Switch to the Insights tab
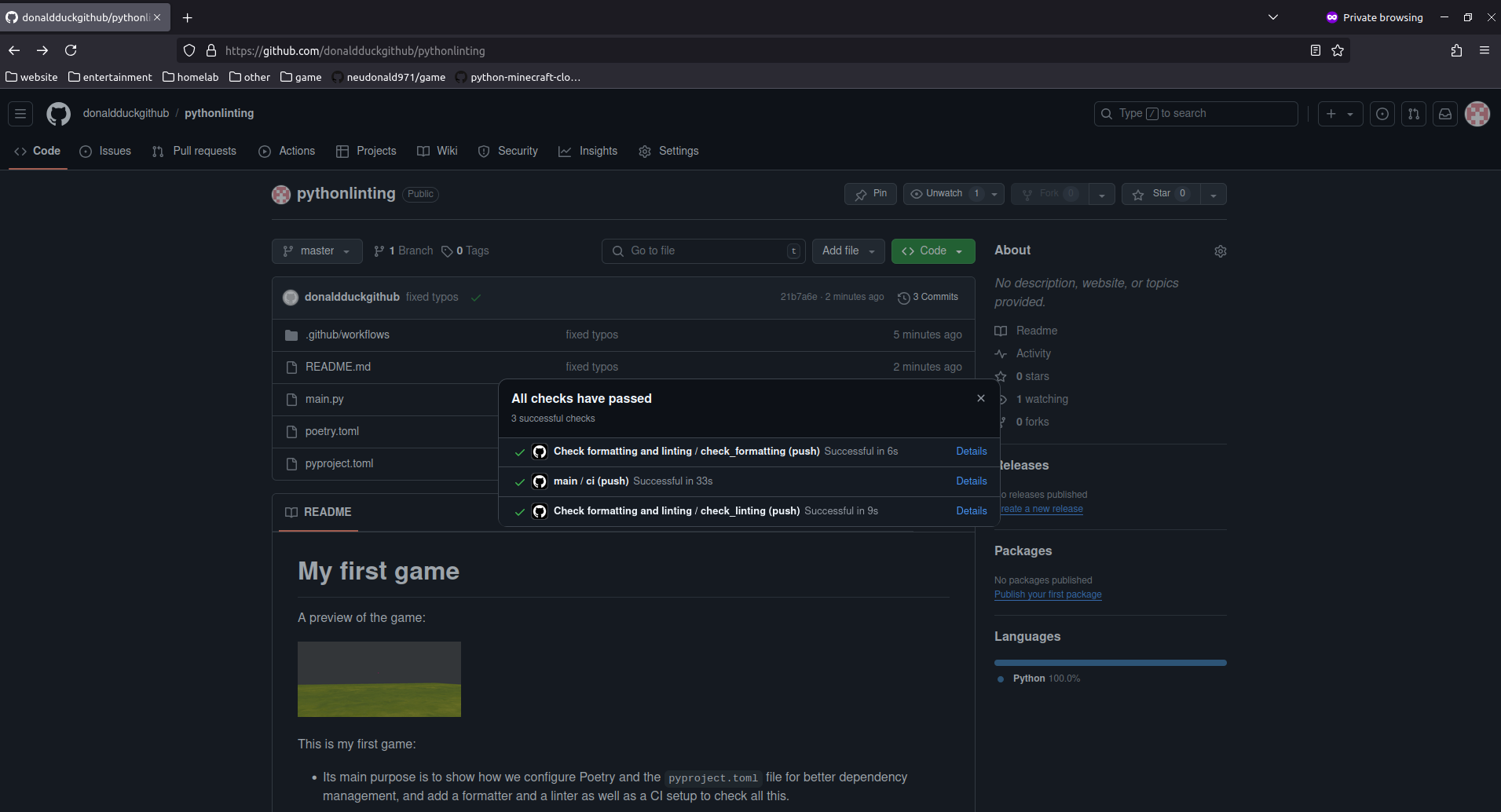The width and height of the screenshot is (1501, 812). click(588, 151)
